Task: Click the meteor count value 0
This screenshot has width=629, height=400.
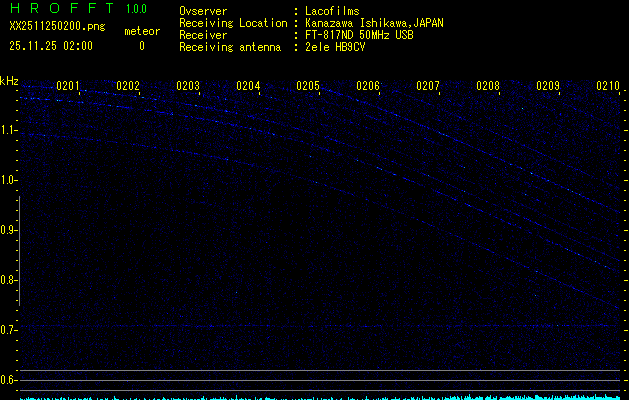Action: click(141, 46)
